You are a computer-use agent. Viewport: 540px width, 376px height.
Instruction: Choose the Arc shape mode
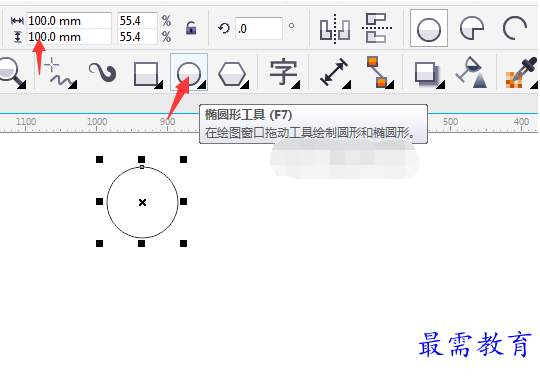(x=515, y=28)
